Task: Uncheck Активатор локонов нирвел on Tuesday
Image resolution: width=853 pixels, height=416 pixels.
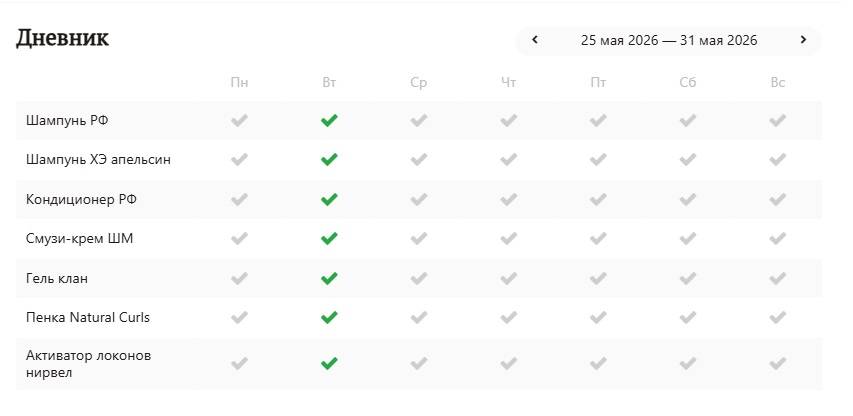Action: pyautogui.click(x=329, y=363)
